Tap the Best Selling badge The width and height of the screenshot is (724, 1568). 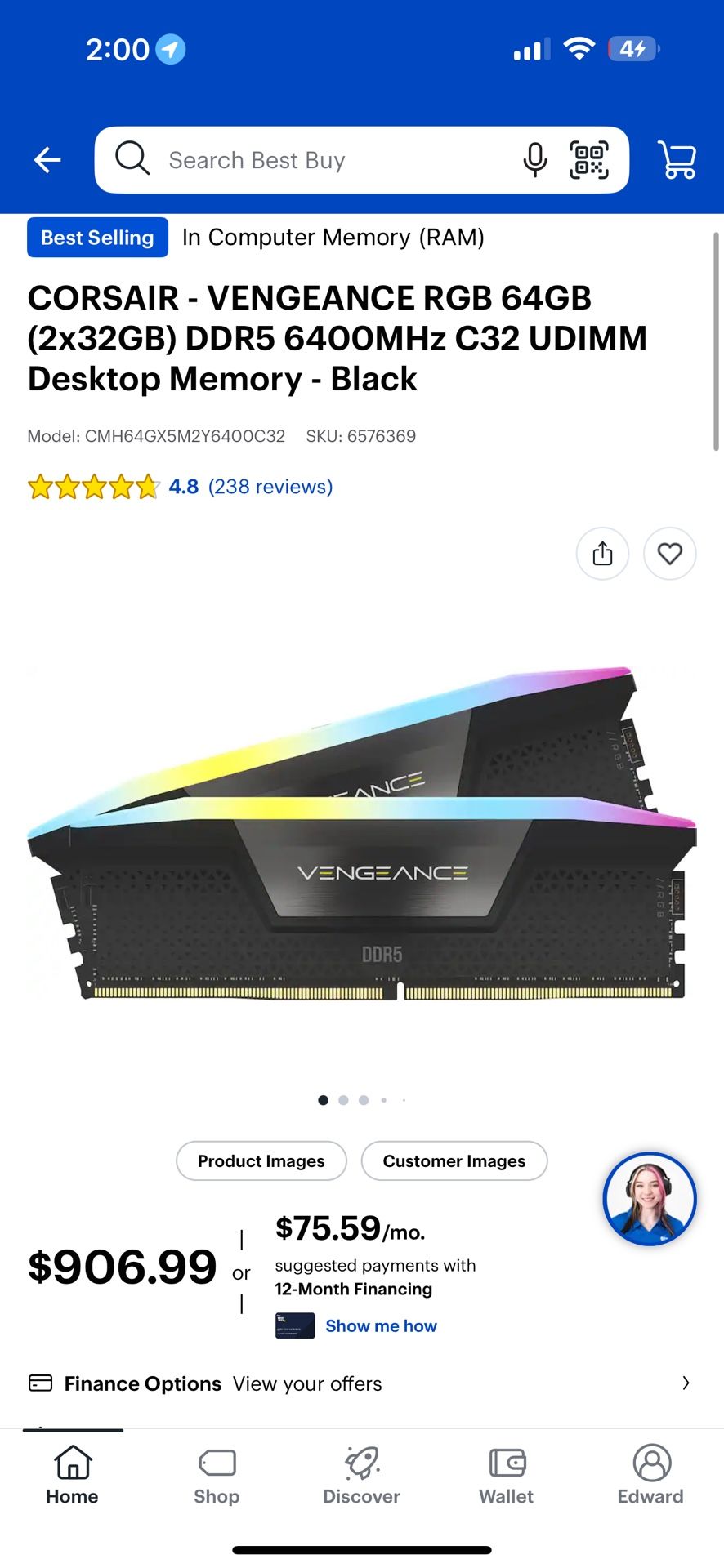tap(97, 237)
